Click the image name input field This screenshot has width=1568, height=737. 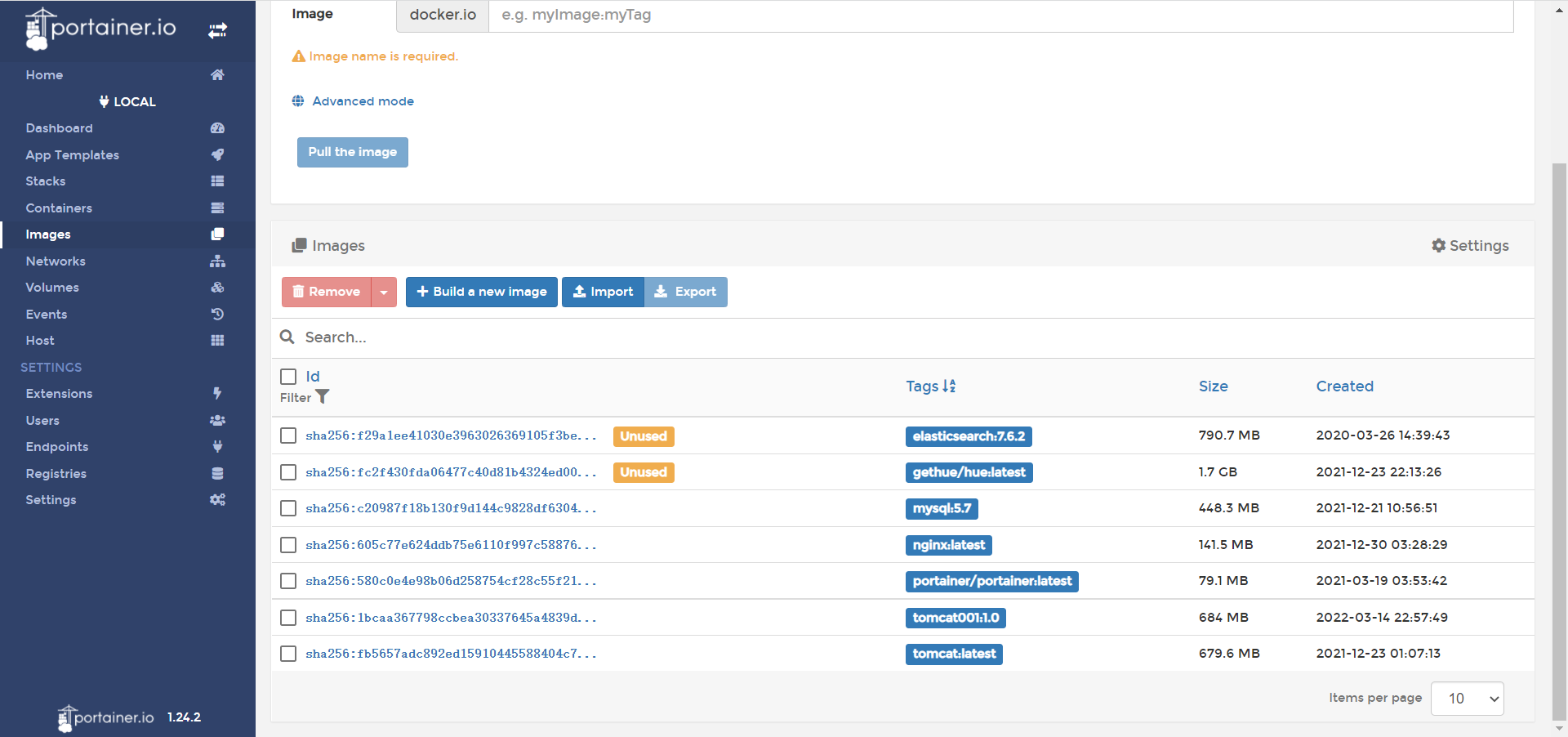click(x=1000, y=15)
